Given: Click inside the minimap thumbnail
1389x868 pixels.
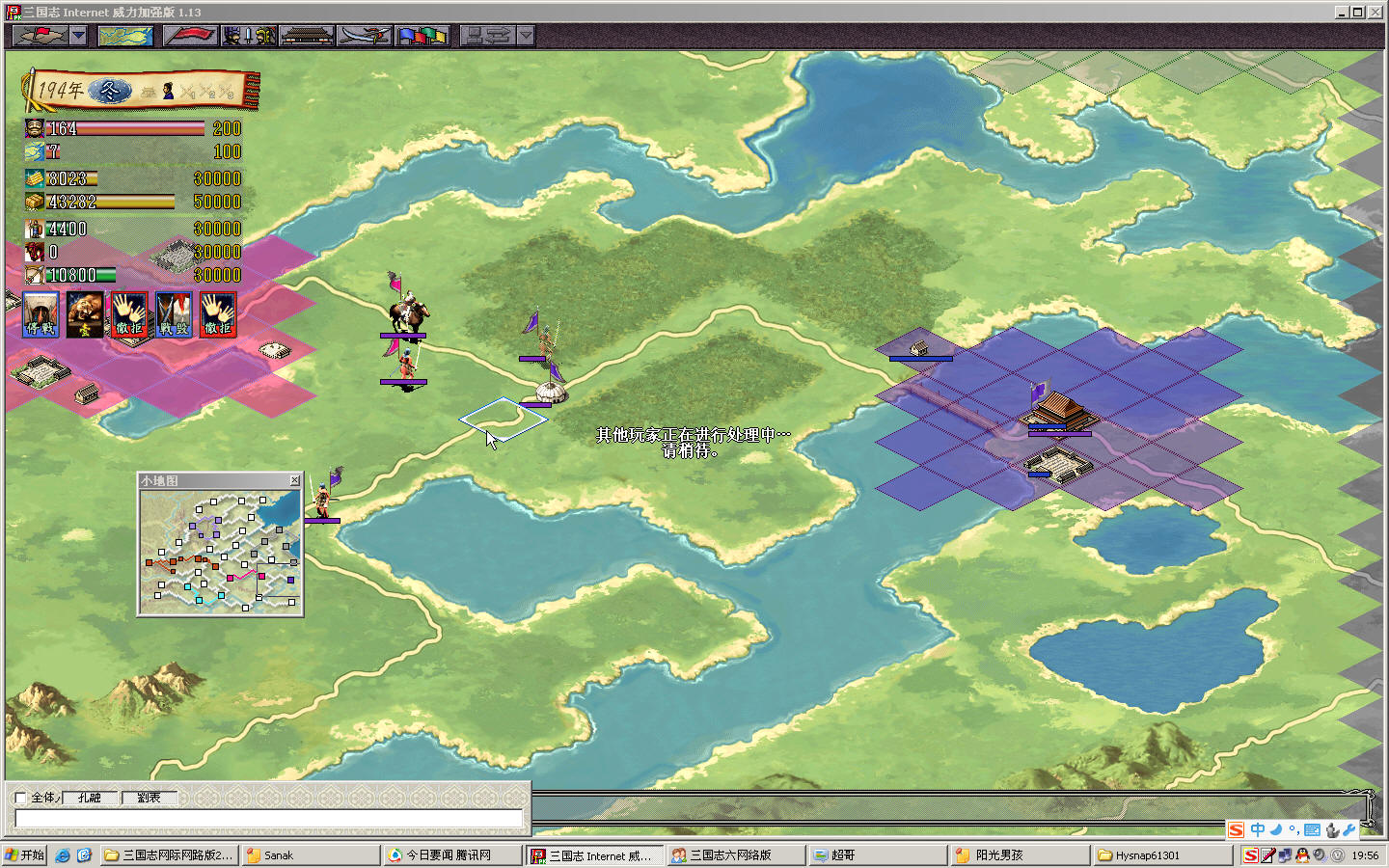Looking at the screenshot, I should (x=220, y=552).
